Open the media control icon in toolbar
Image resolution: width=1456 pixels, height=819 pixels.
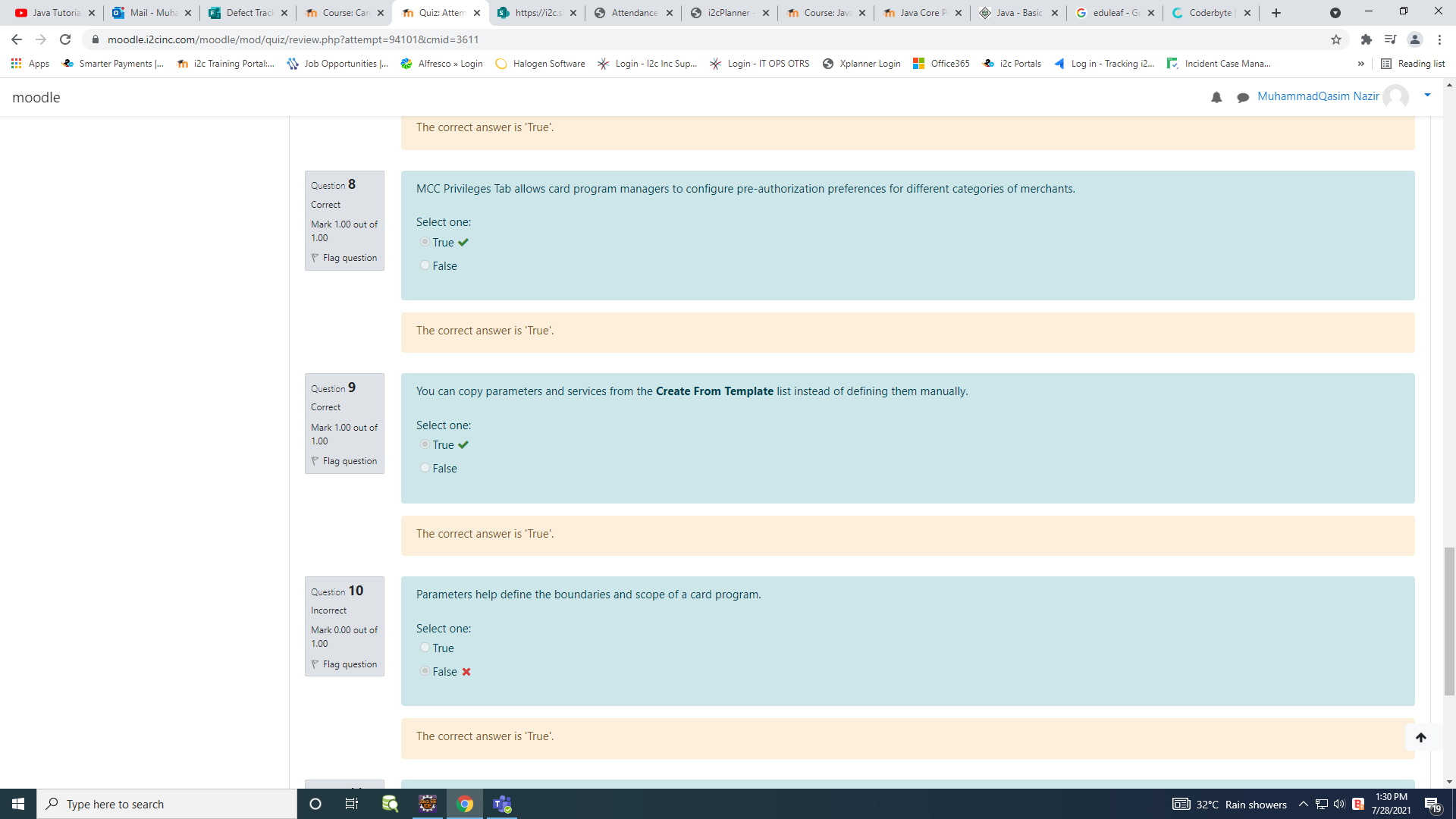coord(1390,39)
